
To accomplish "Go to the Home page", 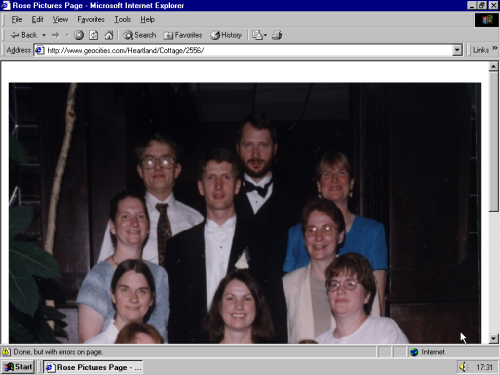I will pyautogui.click(x=109, y=35).
